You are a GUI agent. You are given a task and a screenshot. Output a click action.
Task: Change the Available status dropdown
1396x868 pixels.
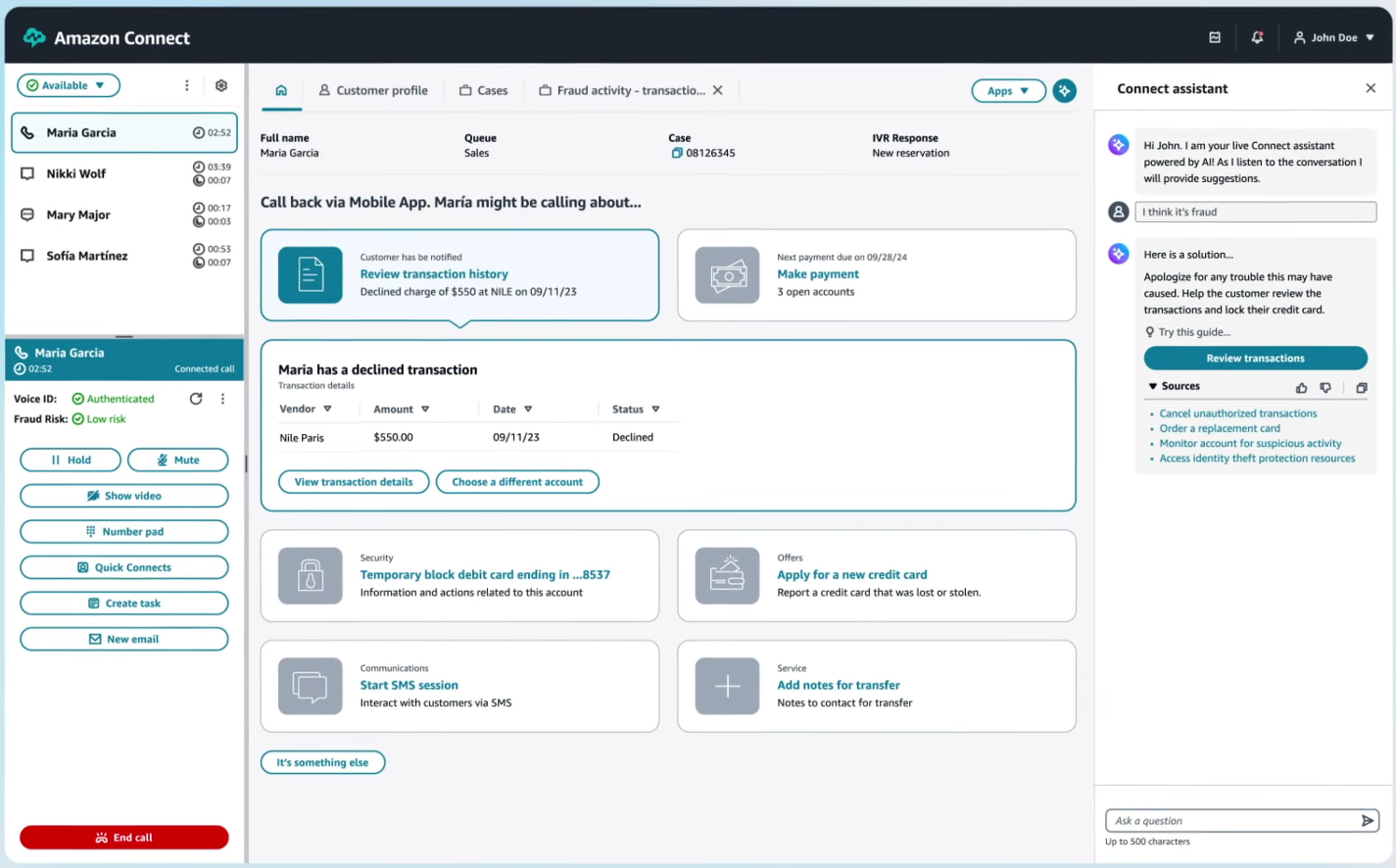click(x=69, y=85)
